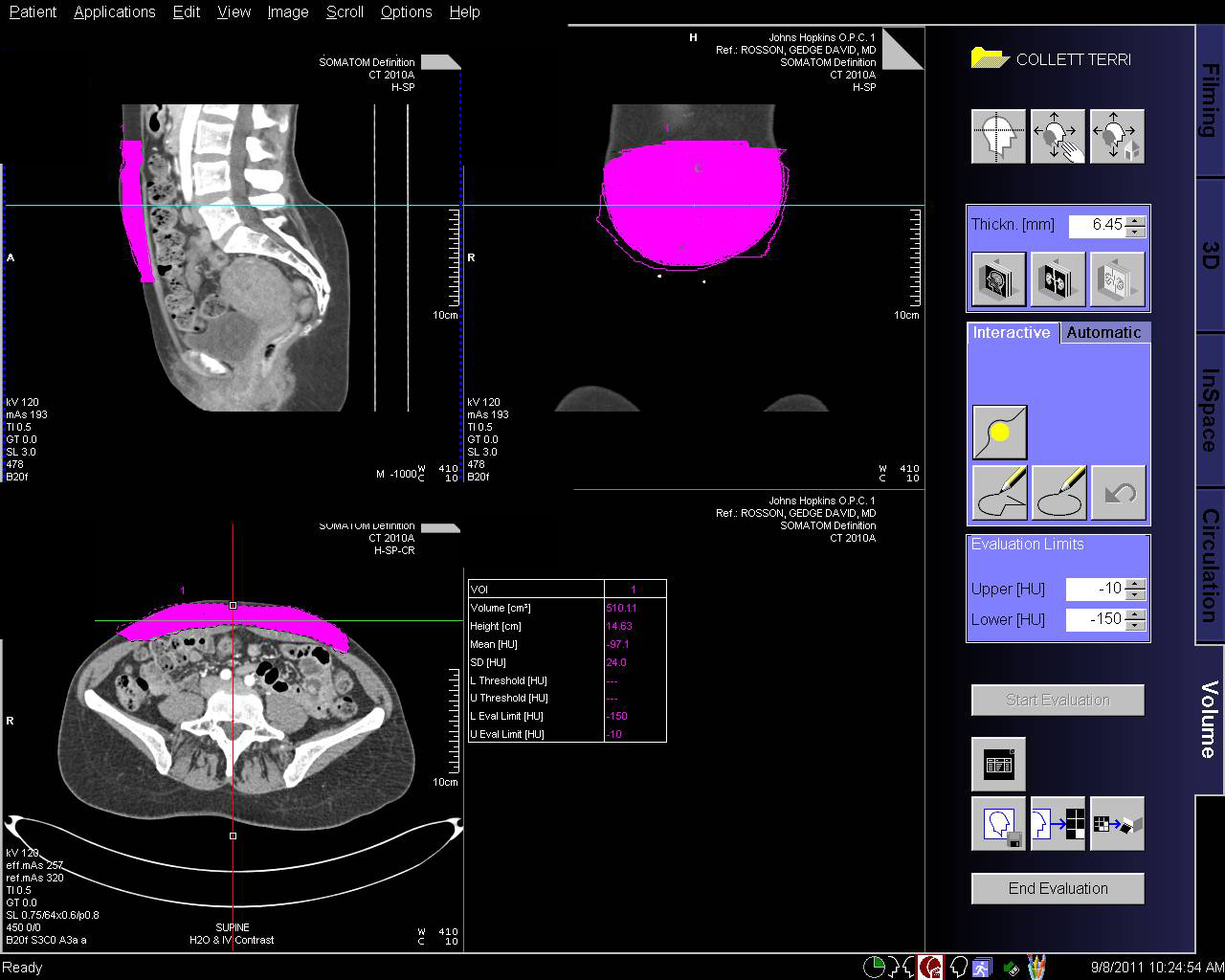Select the head pan/move hand tool
1225x980 pixels.
(x=1058, y=136)
